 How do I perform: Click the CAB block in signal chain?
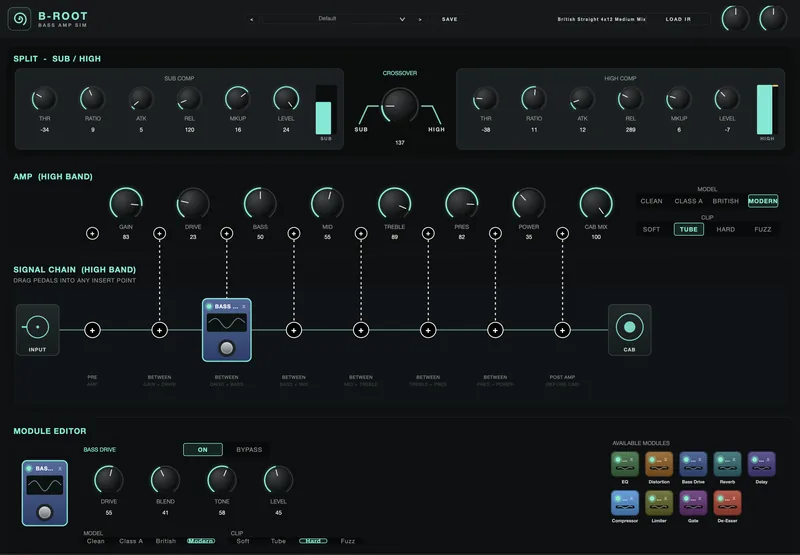(630, 330)
